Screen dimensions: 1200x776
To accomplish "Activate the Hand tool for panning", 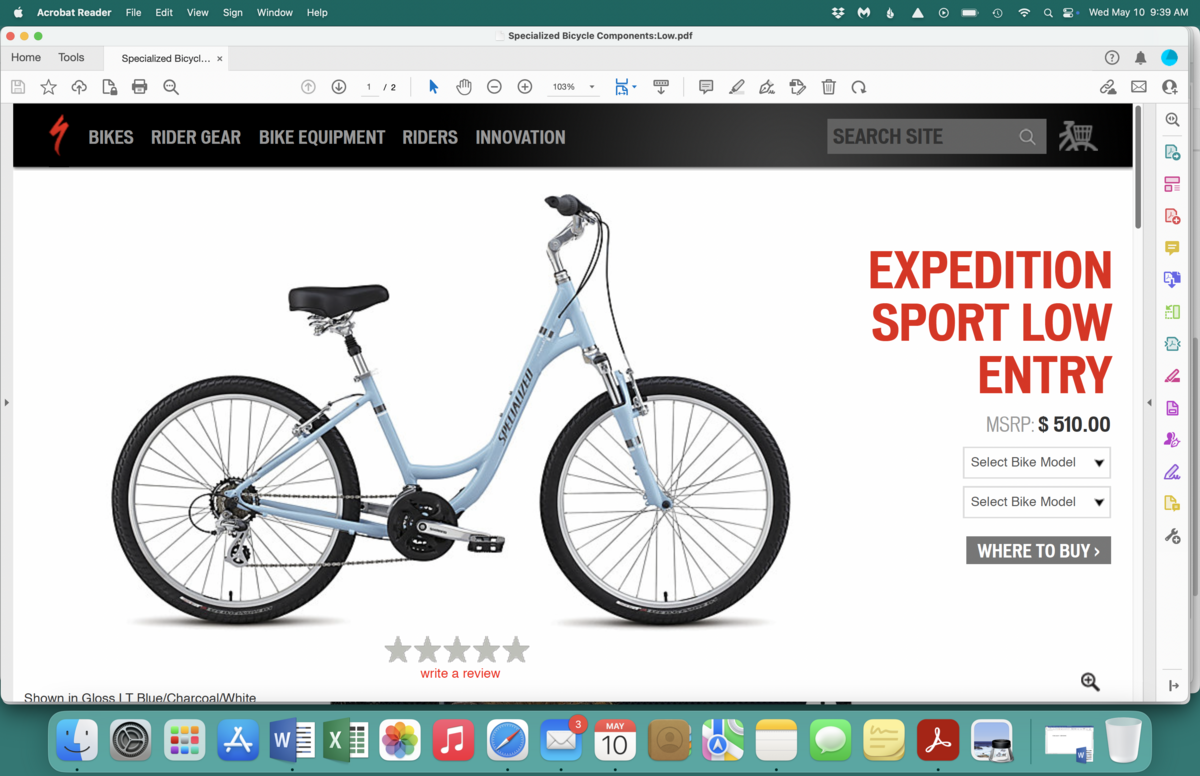I will (463, 87).
